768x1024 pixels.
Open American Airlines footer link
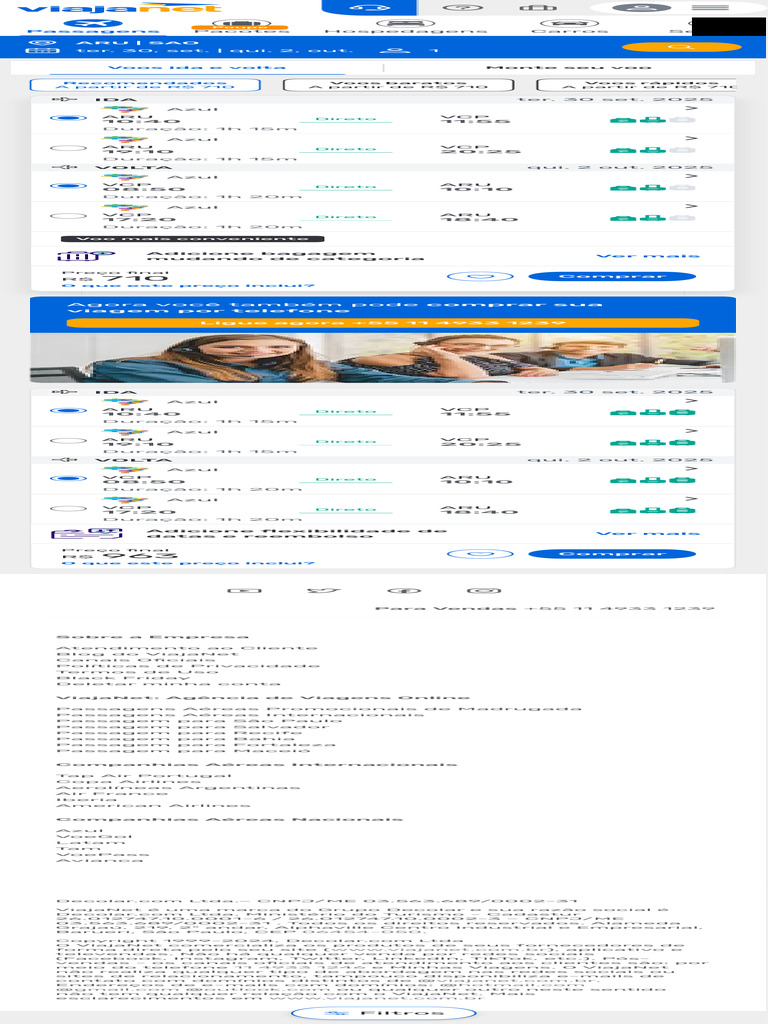tap(153, 806)
